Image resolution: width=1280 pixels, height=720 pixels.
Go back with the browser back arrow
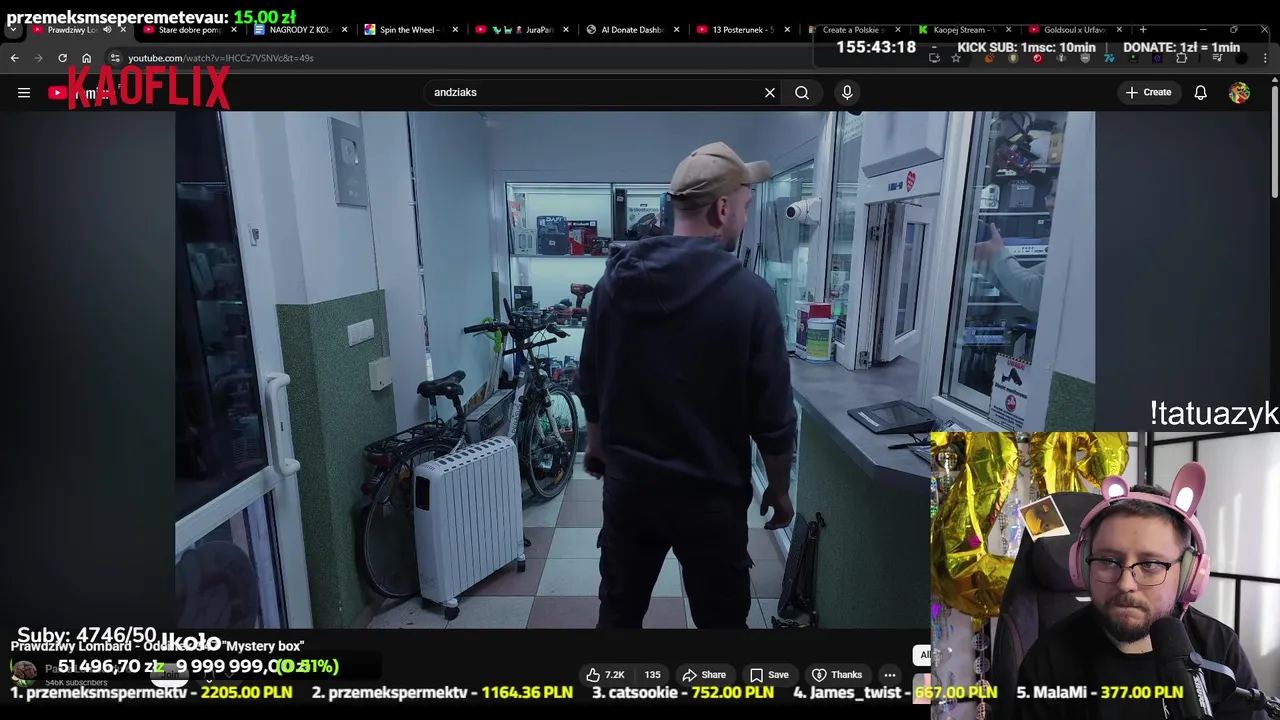(x=14, y=58)
